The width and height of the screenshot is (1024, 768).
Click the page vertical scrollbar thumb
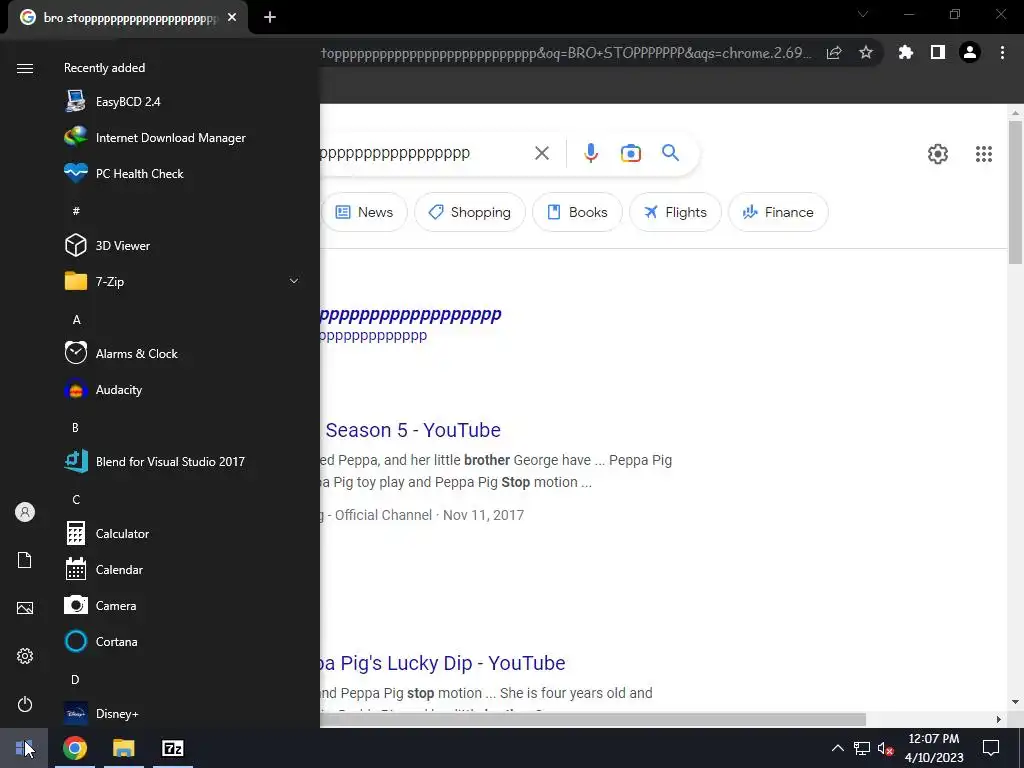(1015, 192)
